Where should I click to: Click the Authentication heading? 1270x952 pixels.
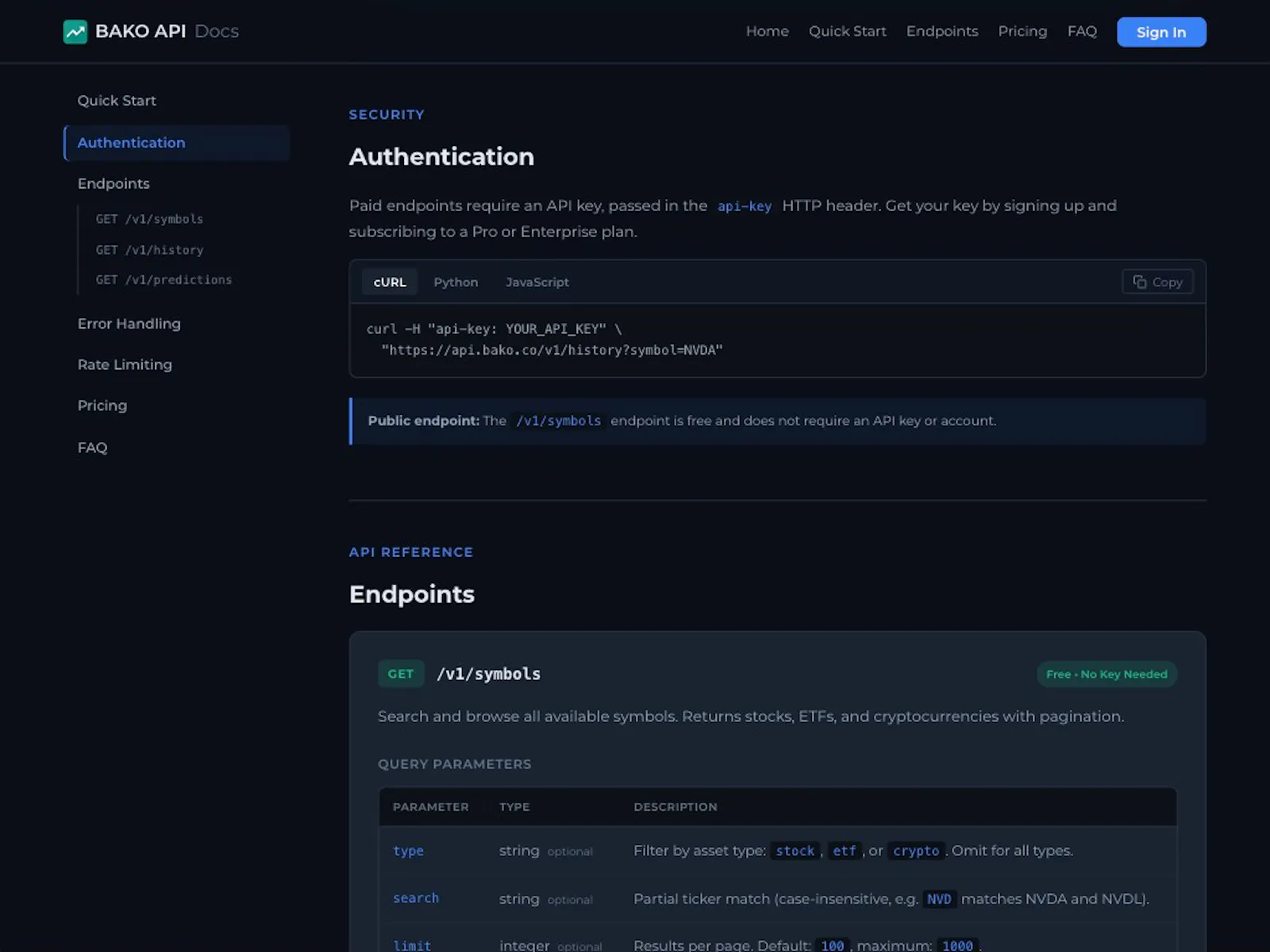point(441,156)
